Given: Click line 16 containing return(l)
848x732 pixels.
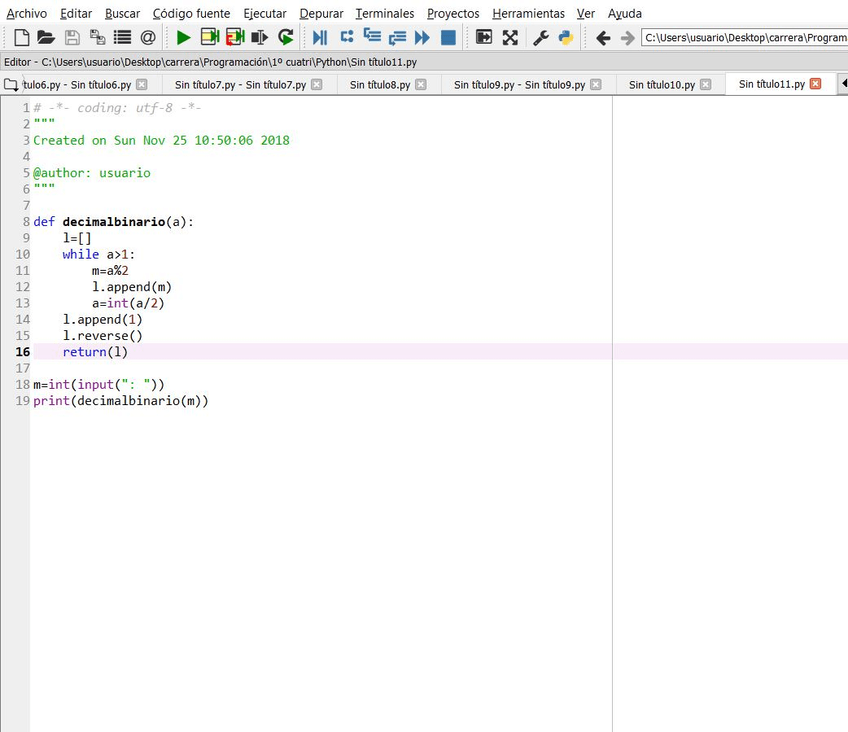Looking at the screenshot, I should 95,352.
